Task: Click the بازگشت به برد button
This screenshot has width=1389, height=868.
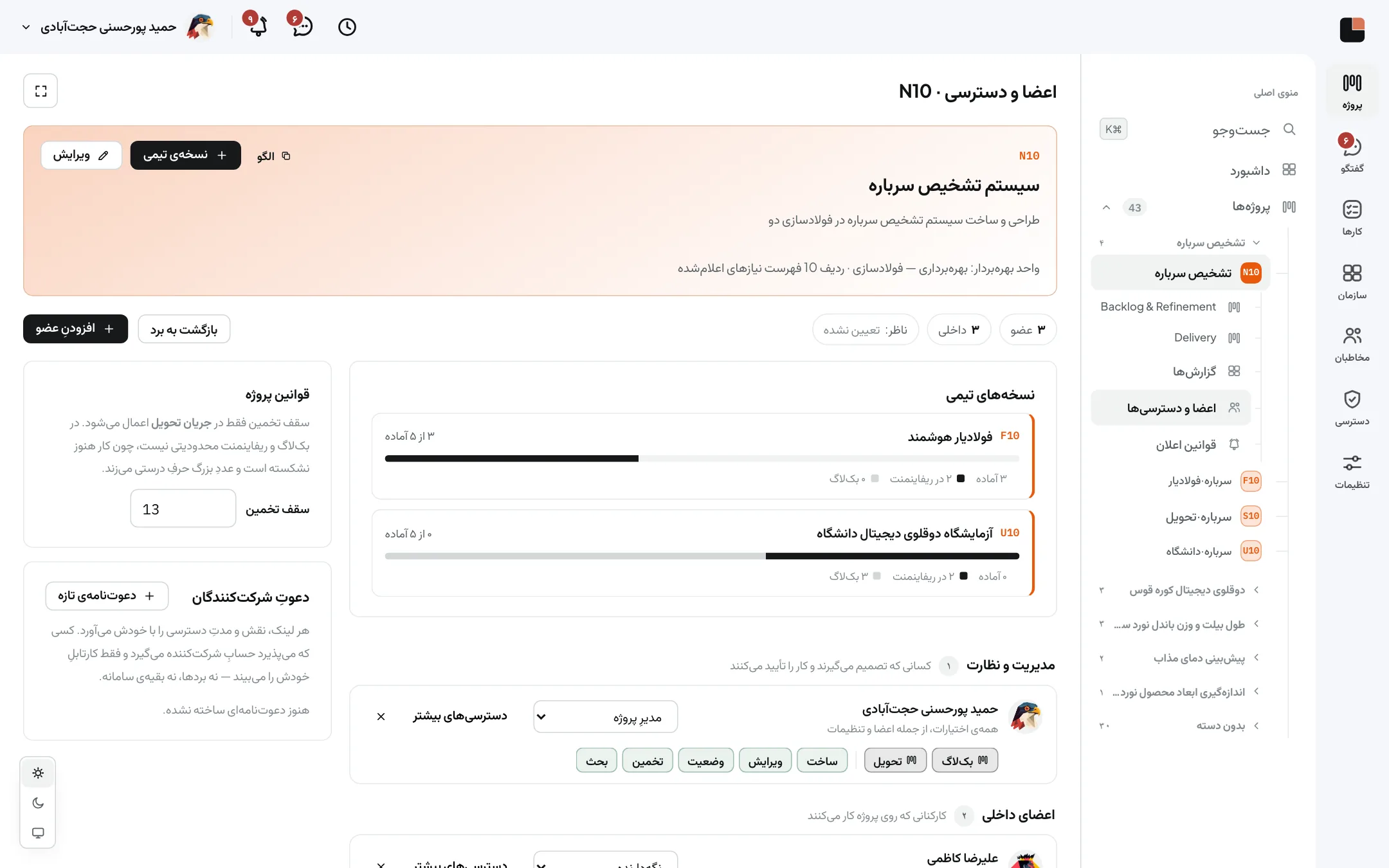Action: 184,329
